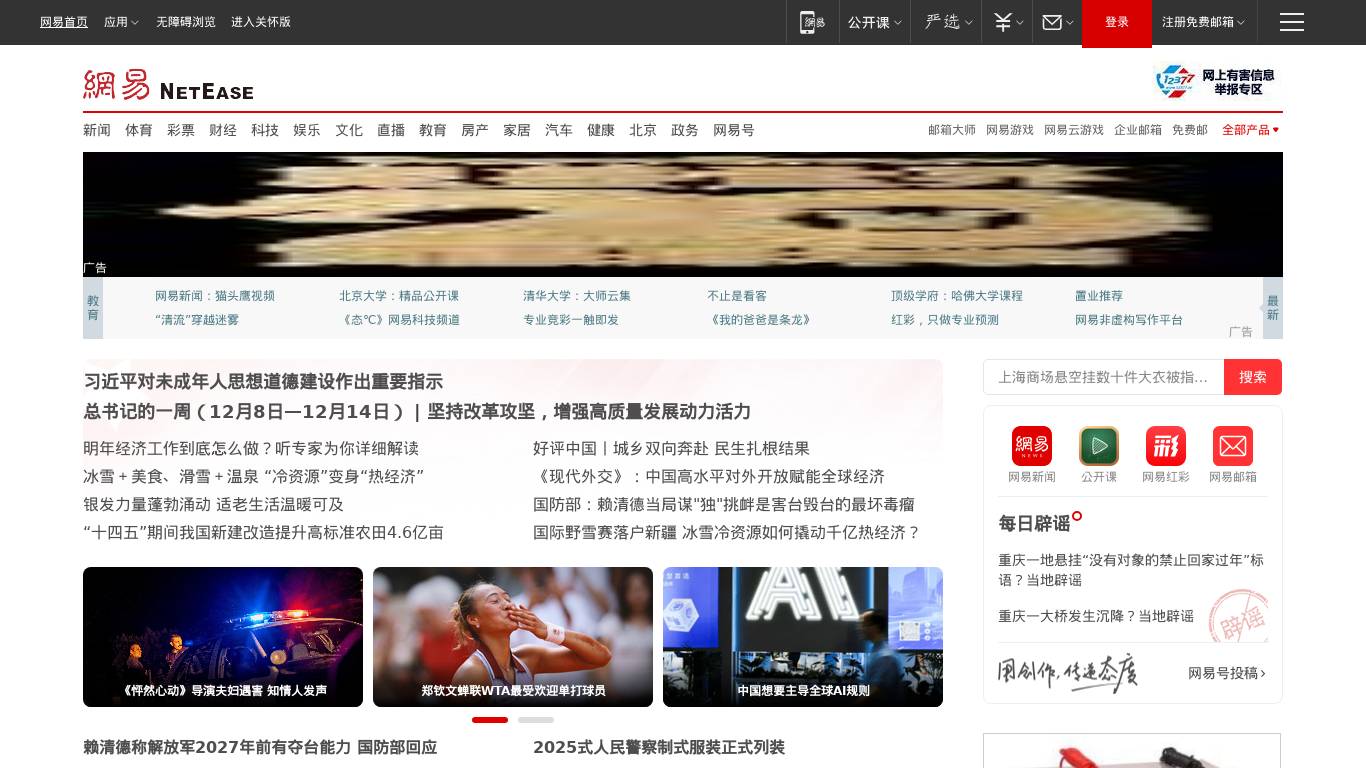The width and height of the screenshot is (1366, 768).
Task: Open the 公开课 green play icon
Action: [x=1098, y=446]
